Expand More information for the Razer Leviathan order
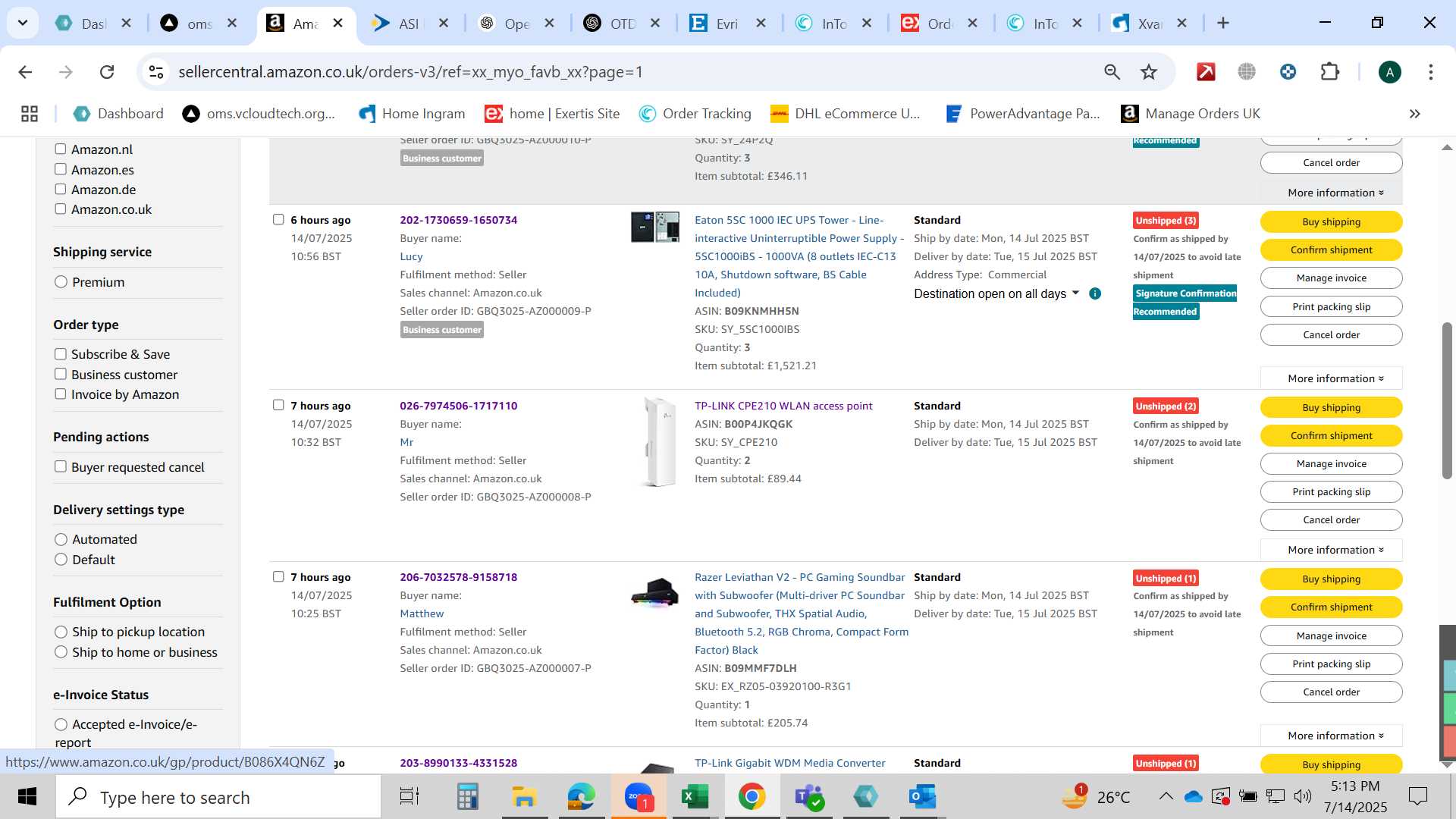The height and width of the screenshot is (819, 1456). pos(1331,736)
